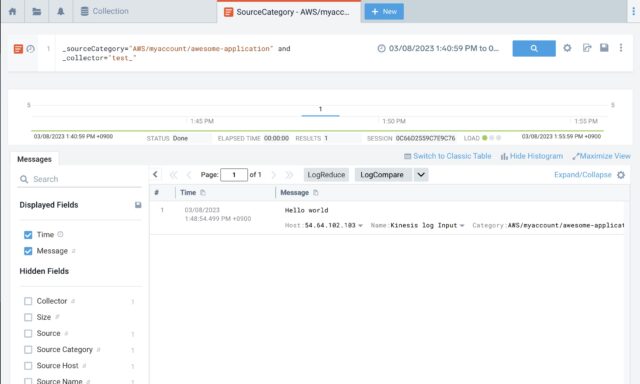Click the Hello world message text
This screenshot has width=640, height=384.
(x=307, y=210)
